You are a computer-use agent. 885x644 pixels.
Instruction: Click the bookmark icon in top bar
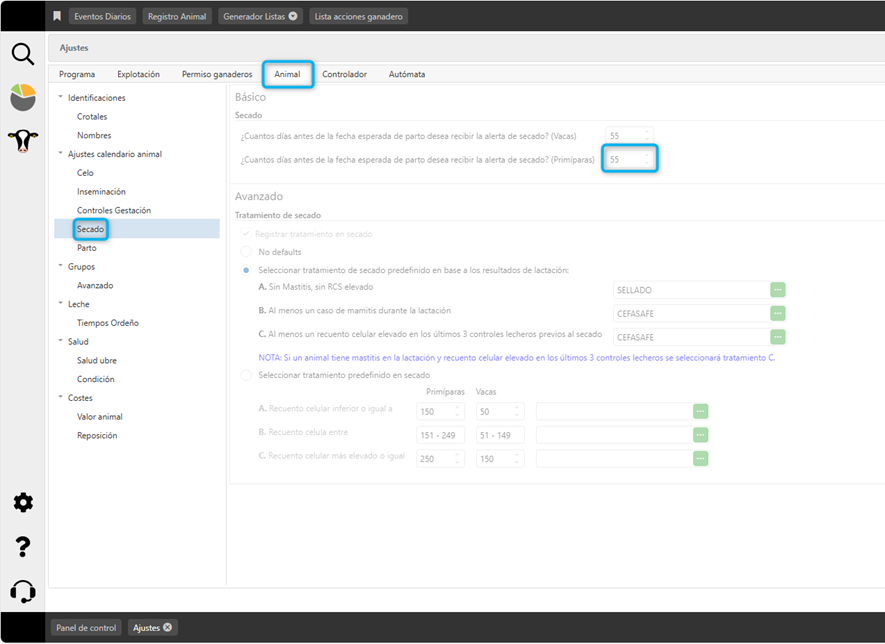tap(57, 16)
